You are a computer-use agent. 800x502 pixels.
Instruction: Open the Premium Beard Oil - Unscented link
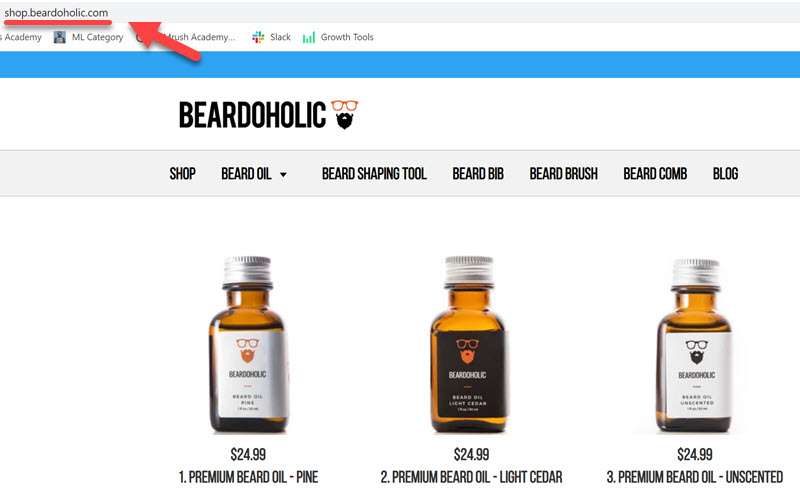coord(695,477)
